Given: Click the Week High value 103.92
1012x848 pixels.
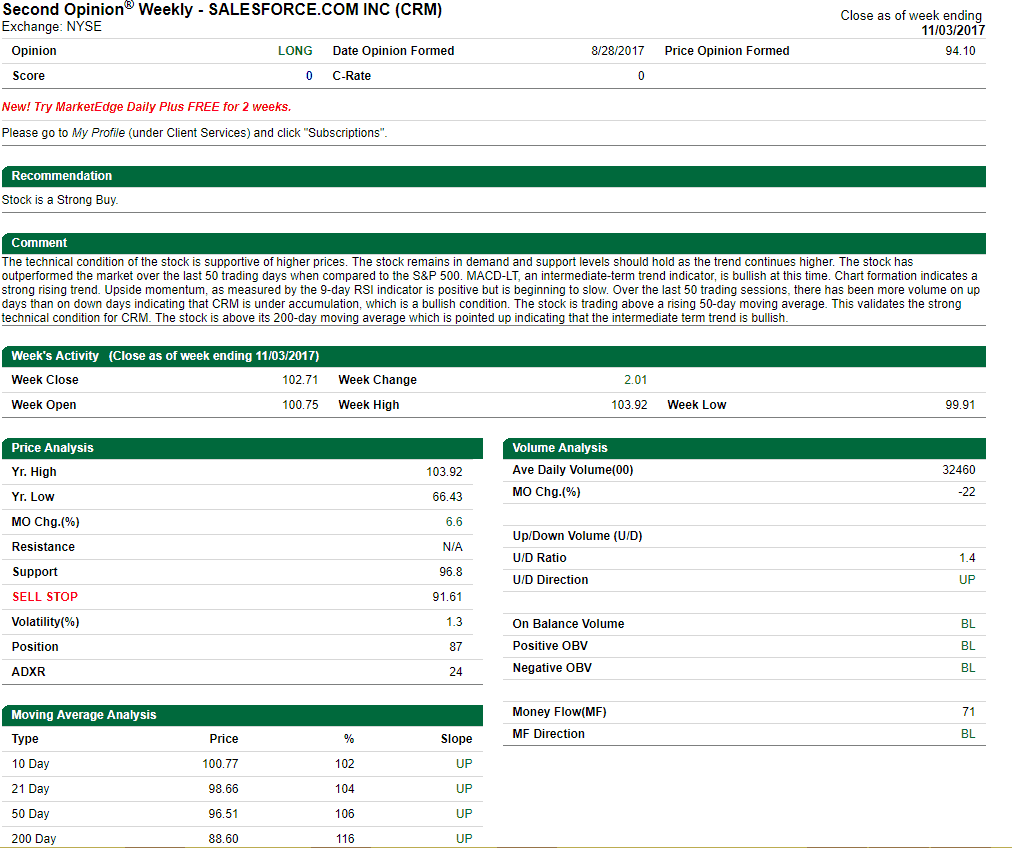Looking at the screenshot, I should point(629,405).
